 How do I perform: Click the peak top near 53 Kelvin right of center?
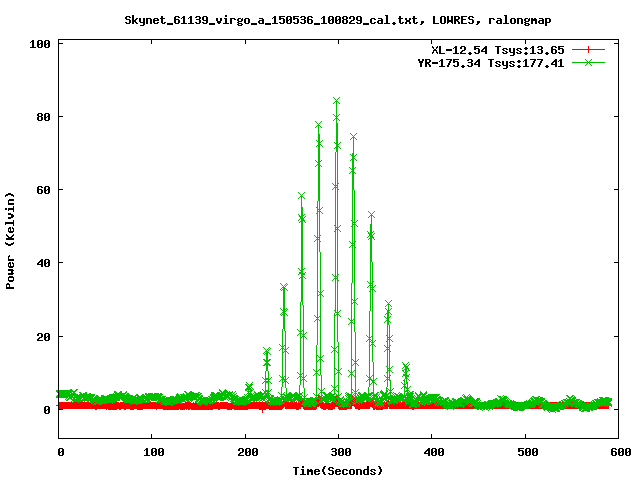pyautogui.click(x=371, y=215)
